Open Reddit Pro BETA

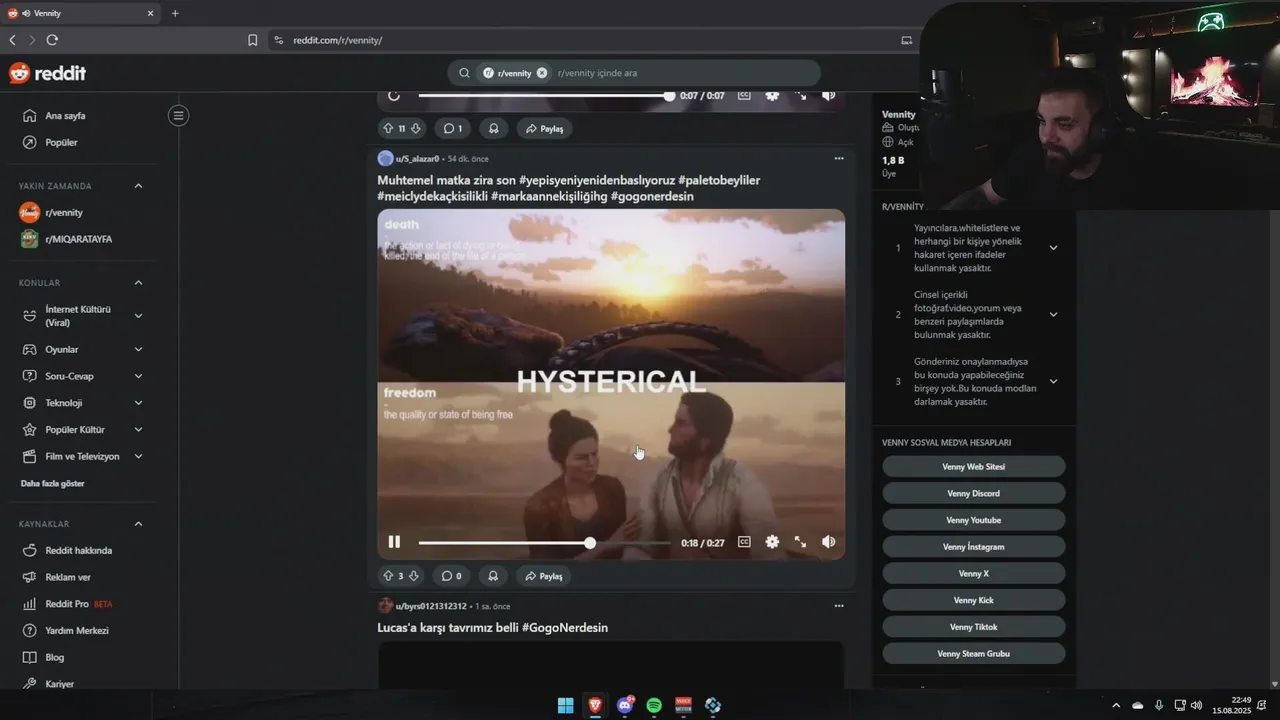coord(79,605)
